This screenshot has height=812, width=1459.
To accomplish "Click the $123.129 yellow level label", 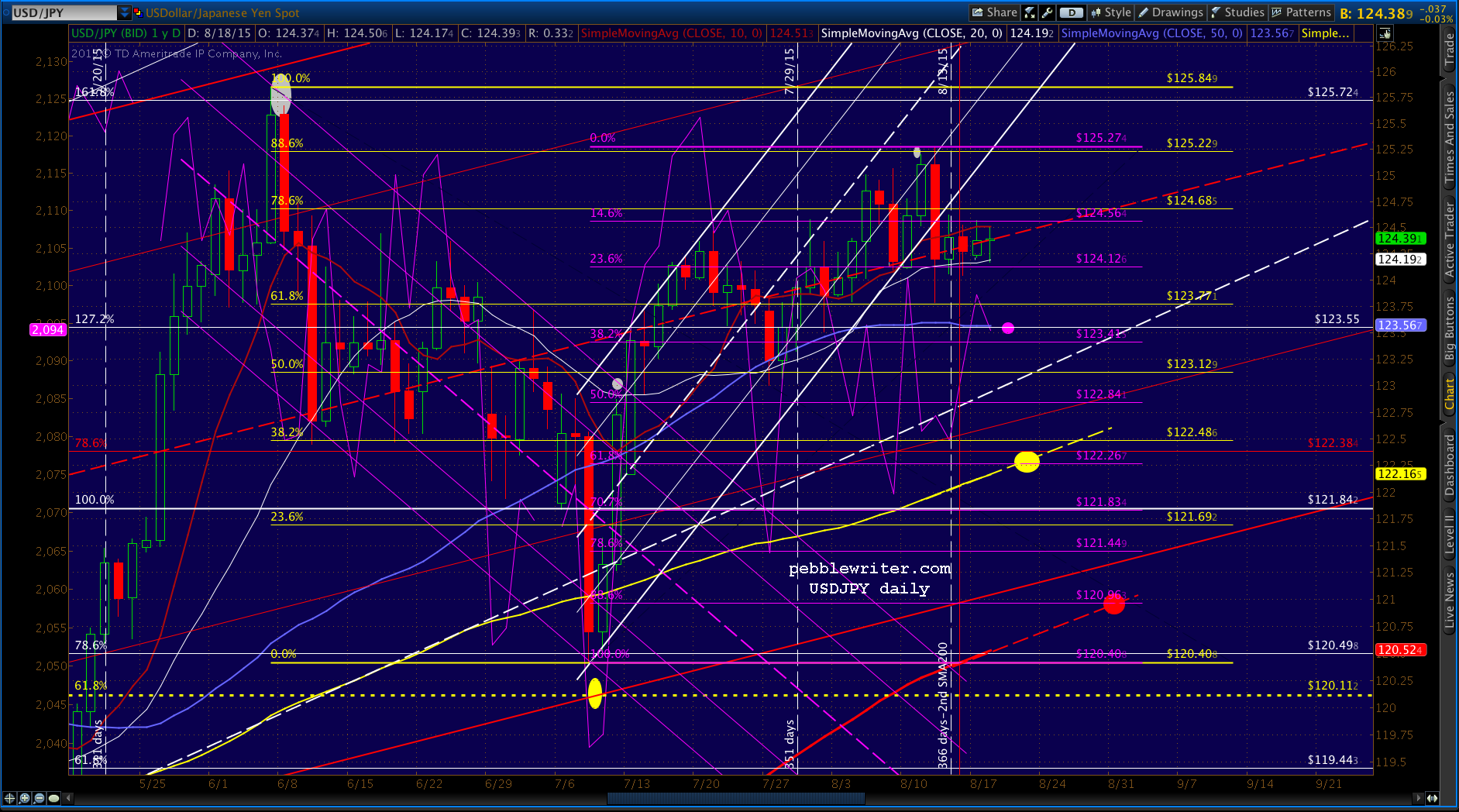I will 1192,364.
